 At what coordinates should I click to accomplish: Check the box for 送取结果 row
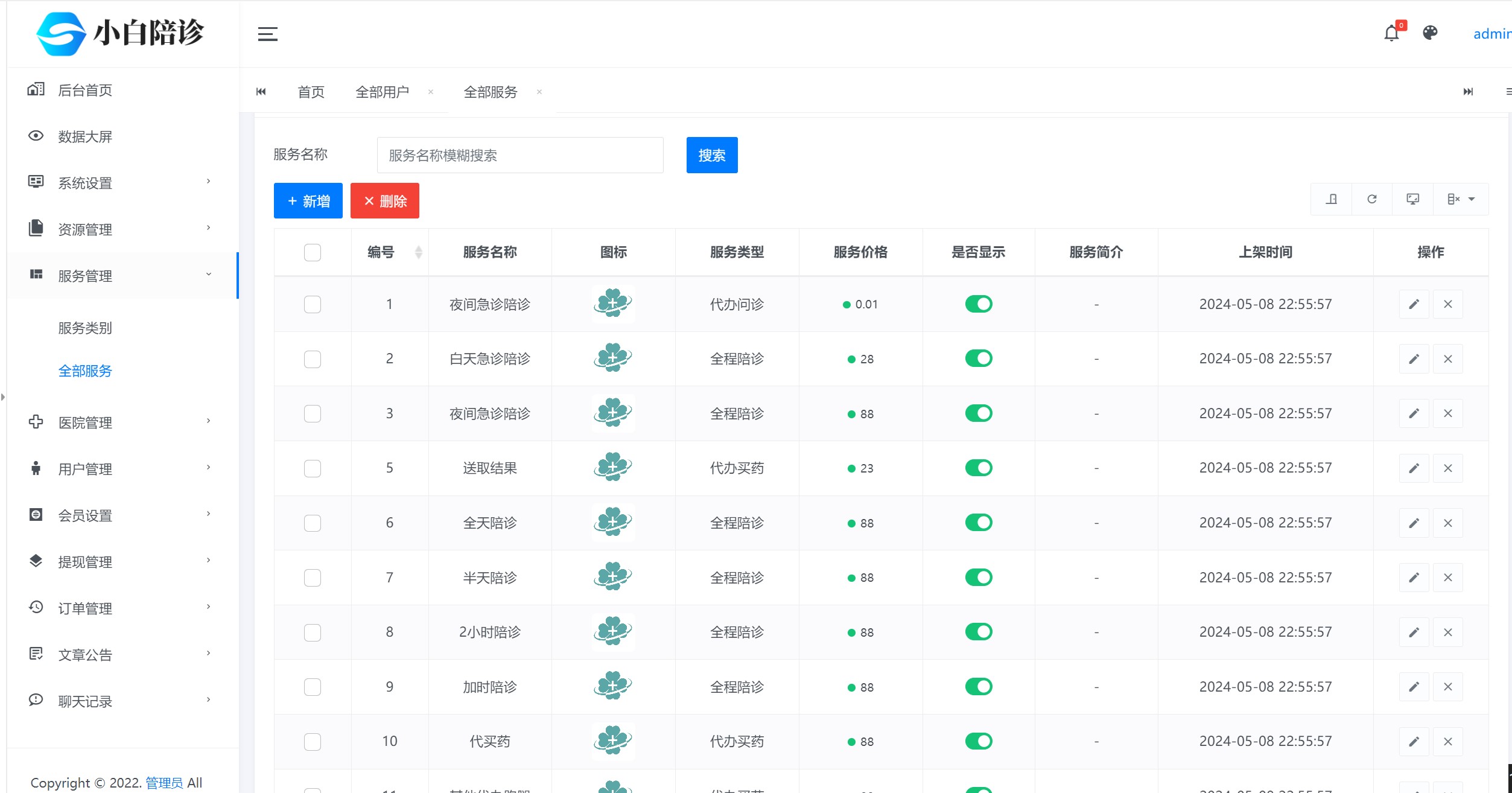(313, 468)
